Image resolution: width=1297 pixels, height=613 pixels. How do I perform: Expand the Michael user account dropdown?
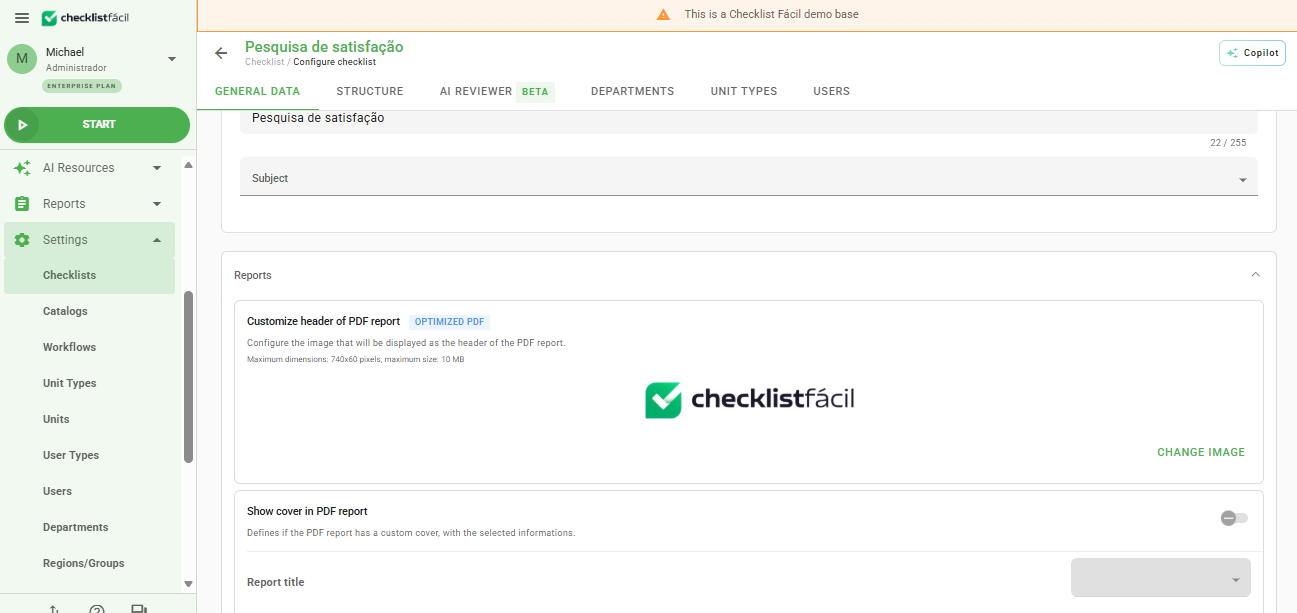[x=172, y=59]
